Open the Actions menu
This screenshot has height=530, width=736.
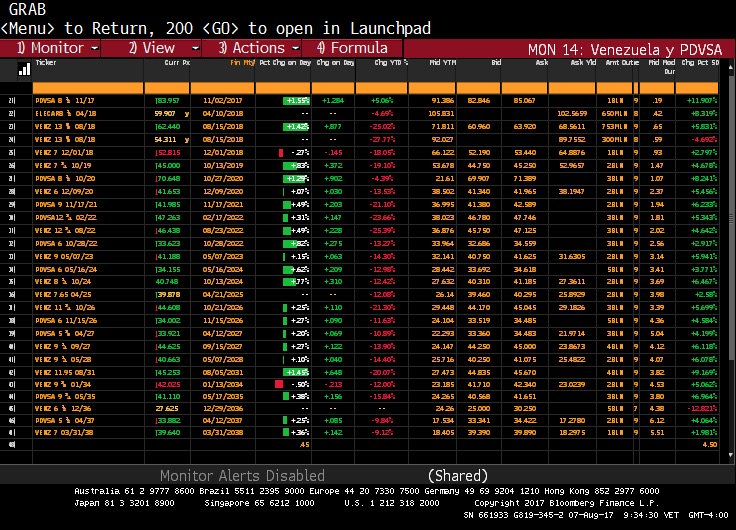(253, 48)
